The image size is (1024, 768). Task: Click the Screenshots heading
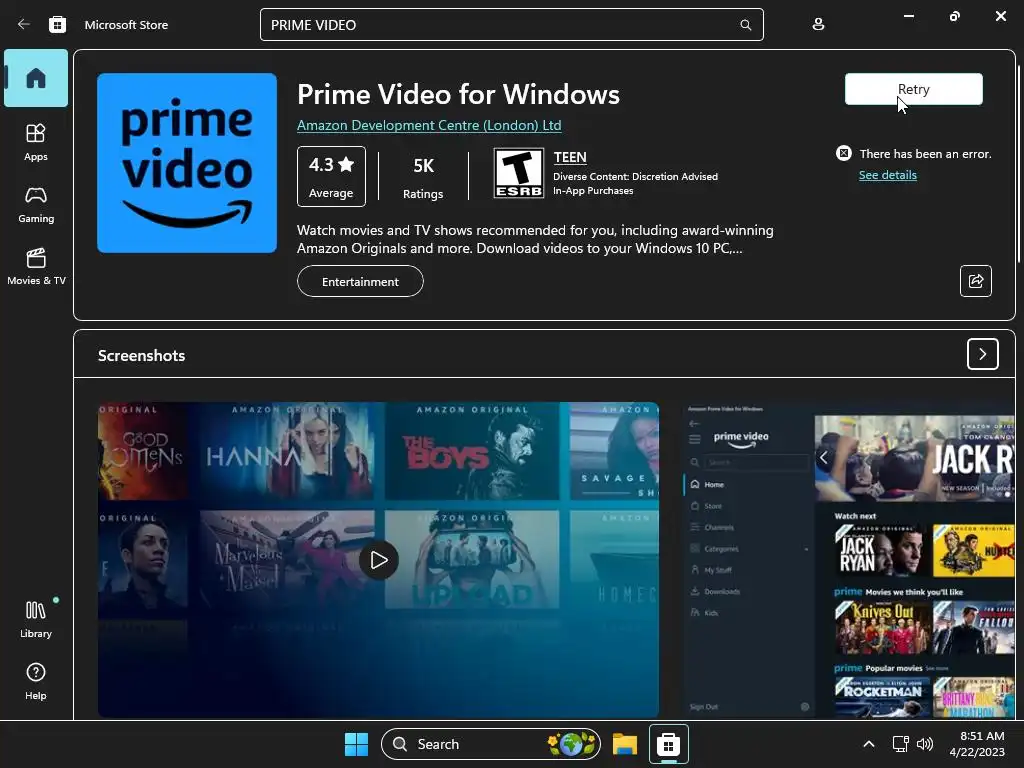(142, 355)
